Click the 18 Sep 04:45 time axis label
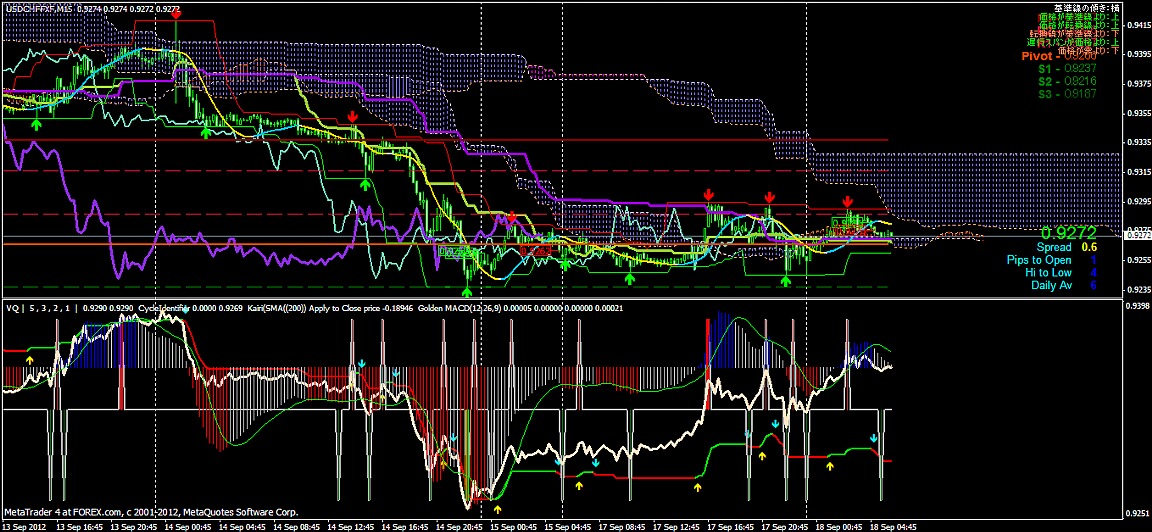The width and height of the screenshot is (1152, 532). tap(894, 526)
